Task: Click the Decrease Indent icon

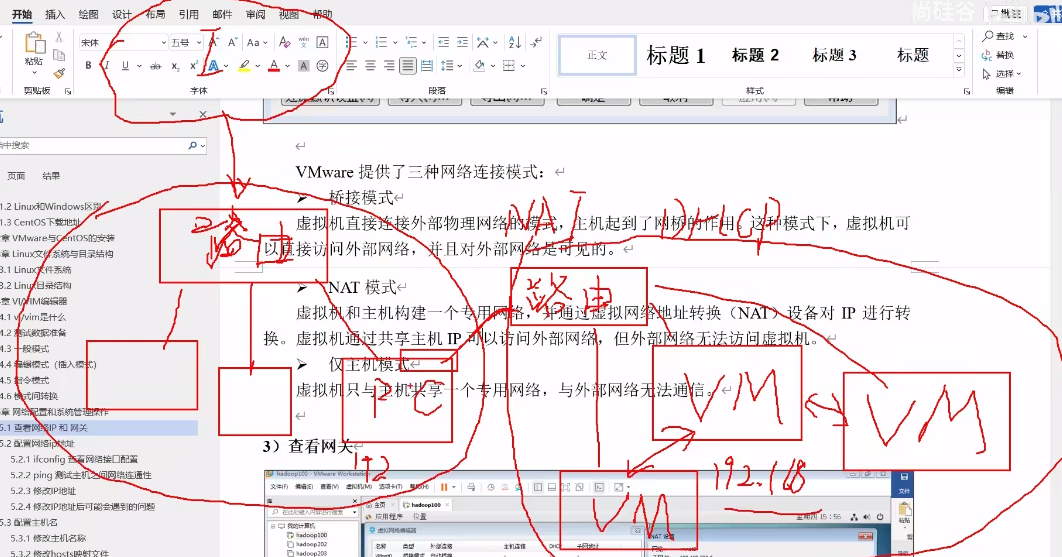Action: click(444, 42)
